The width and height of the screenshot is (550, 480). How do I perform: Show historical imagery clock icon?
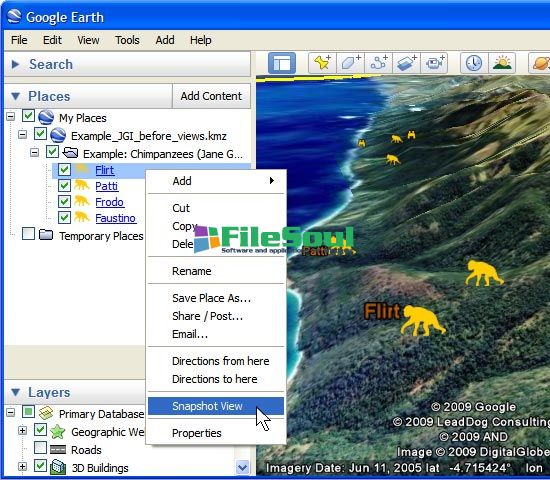point(474,63)
